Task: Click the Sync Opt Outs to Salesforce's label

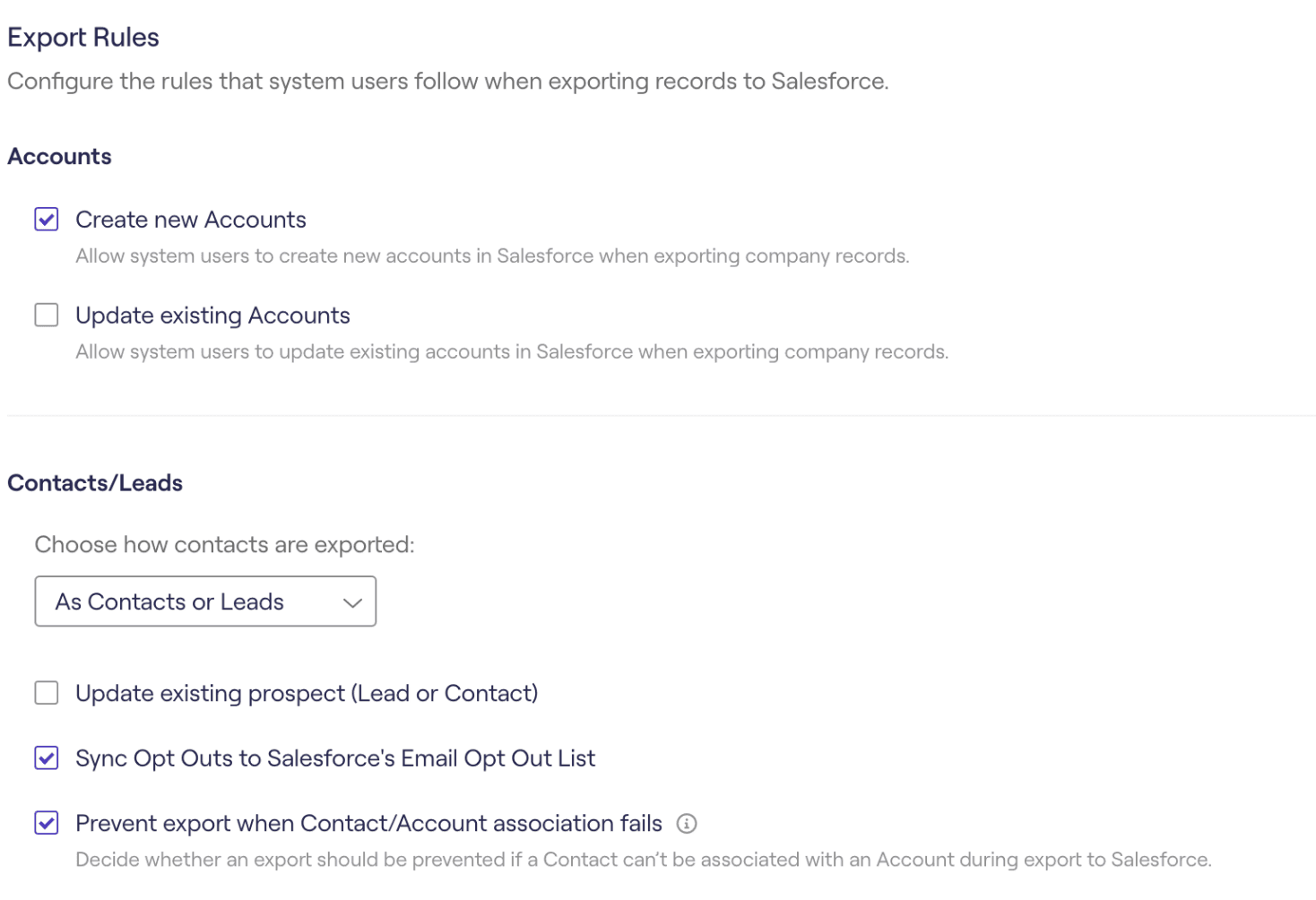Action: click(x=335, y=758)
